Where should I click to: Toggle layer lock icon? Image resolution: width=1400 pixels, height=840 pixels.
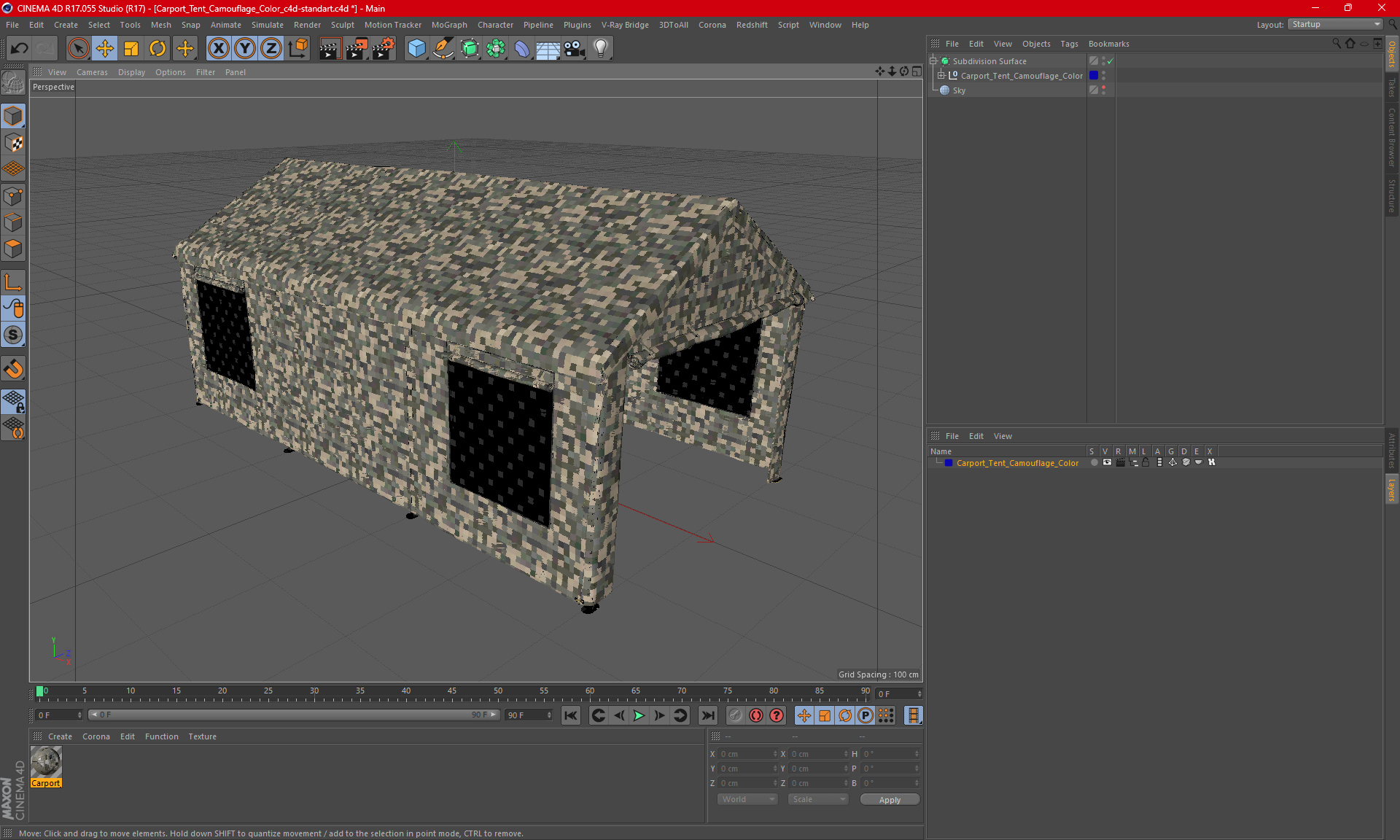point(1146,462)
